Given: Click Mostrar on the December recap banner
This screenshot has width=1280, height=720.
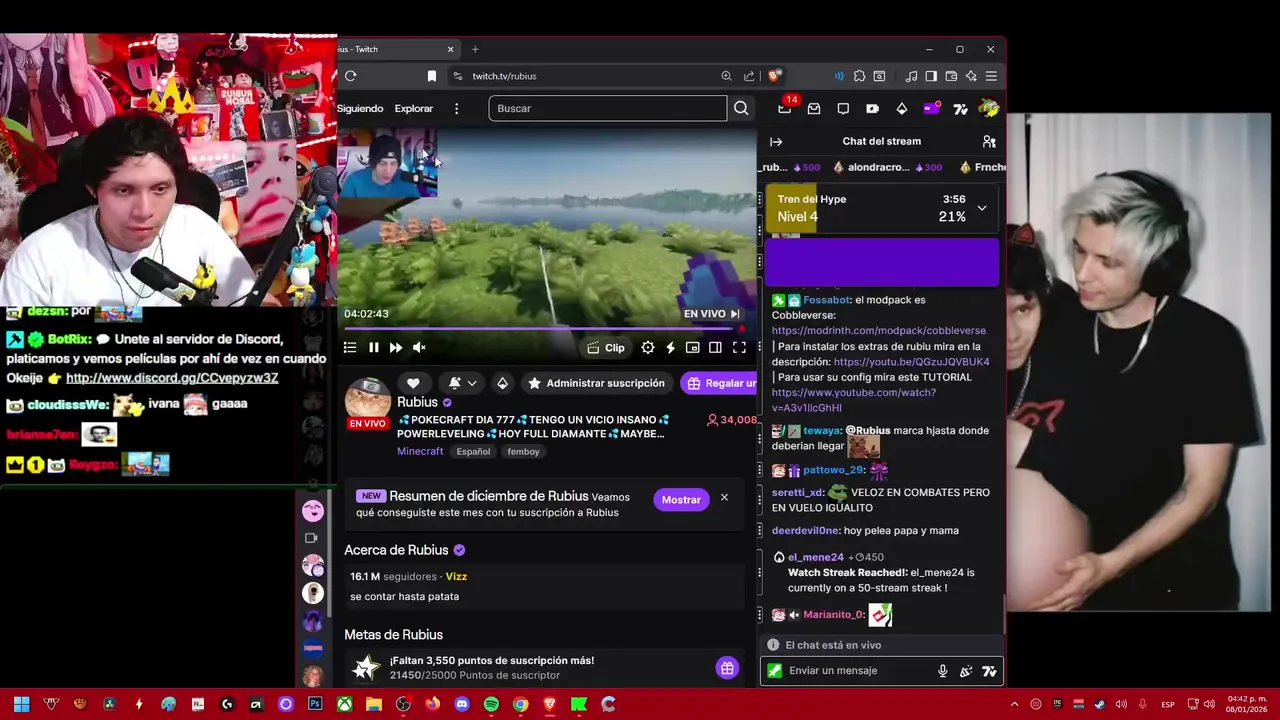Looking at the screenshot, I should coord(681,499).
